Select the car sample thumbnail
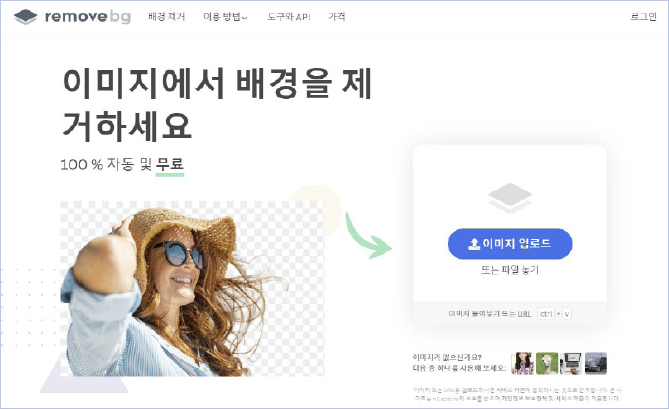The image size is (669, 410). click(596, 363)
